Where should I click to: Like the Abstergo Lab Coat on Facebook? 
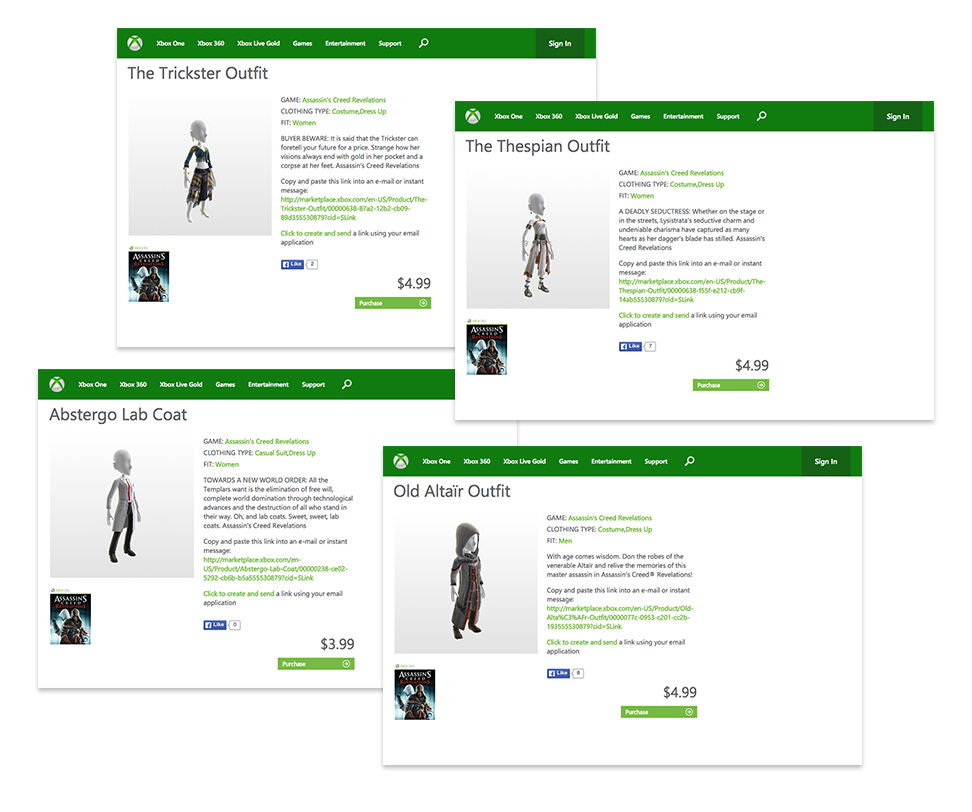coord(214,625)
